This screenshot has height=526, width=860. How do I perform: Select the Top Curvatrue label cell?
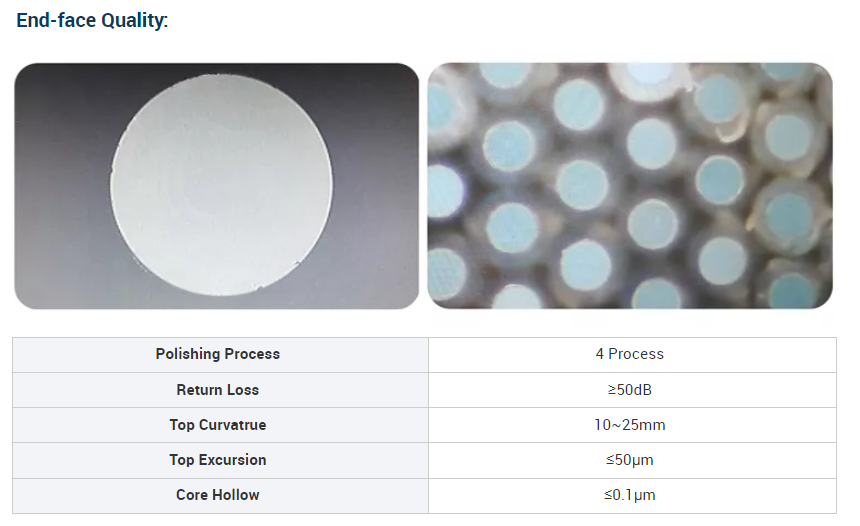pos(218,425)
